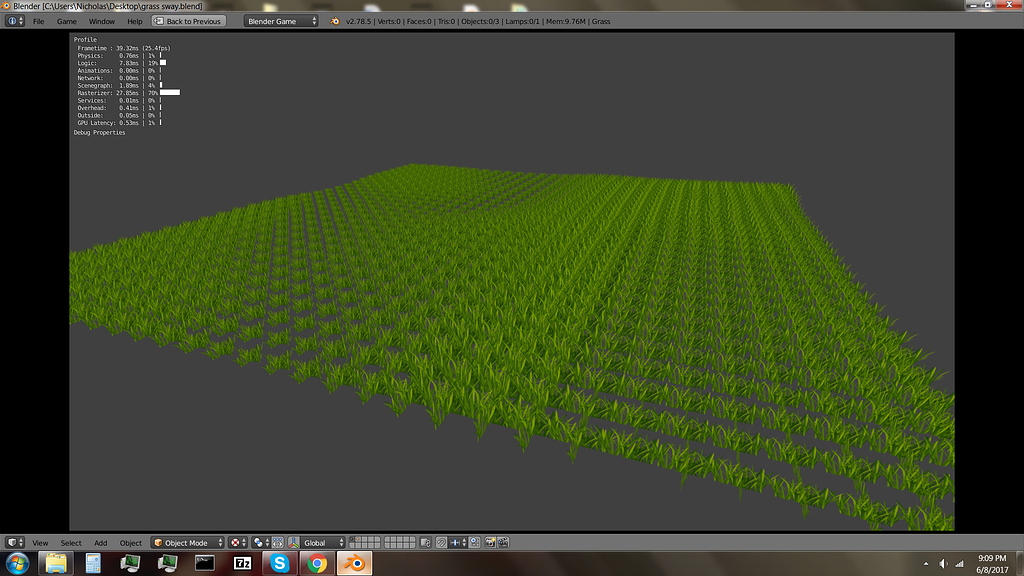The height and width of the screenshot is (576, 1024).
Task: Toggle scene layer 20 button
Action: coord(411,545)
